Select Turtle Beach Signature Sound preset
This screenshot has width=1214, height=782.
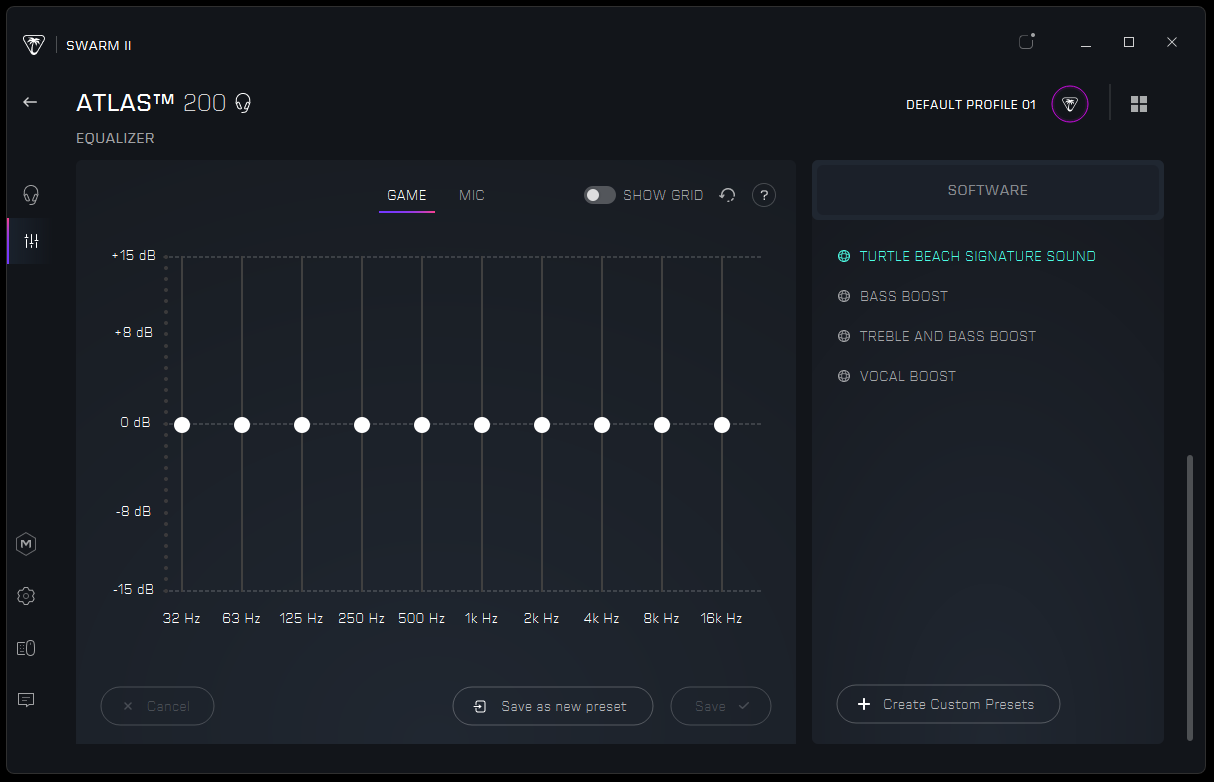977,256
